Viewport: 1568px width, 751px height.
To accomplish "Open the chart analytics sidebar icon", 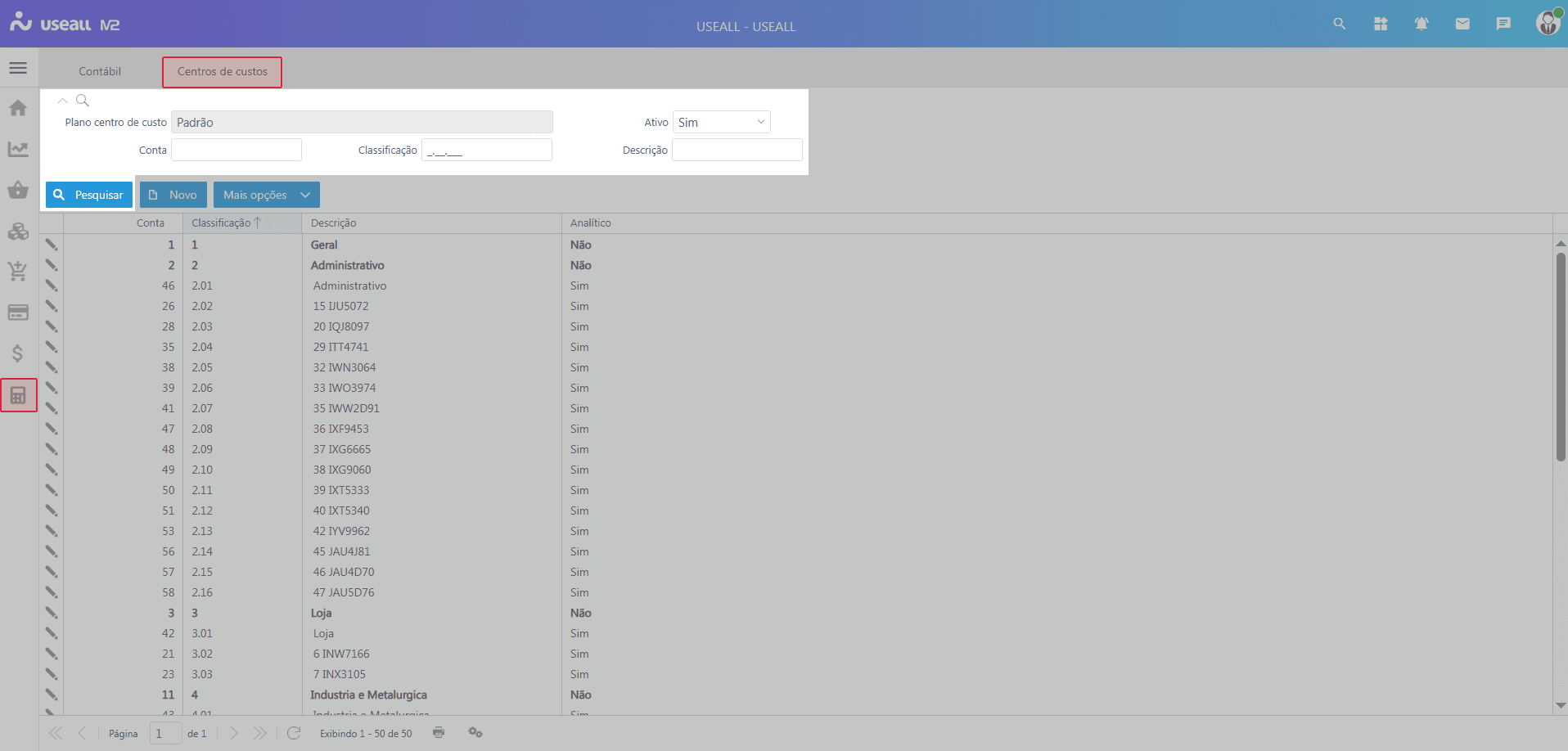I will (18, 149).
